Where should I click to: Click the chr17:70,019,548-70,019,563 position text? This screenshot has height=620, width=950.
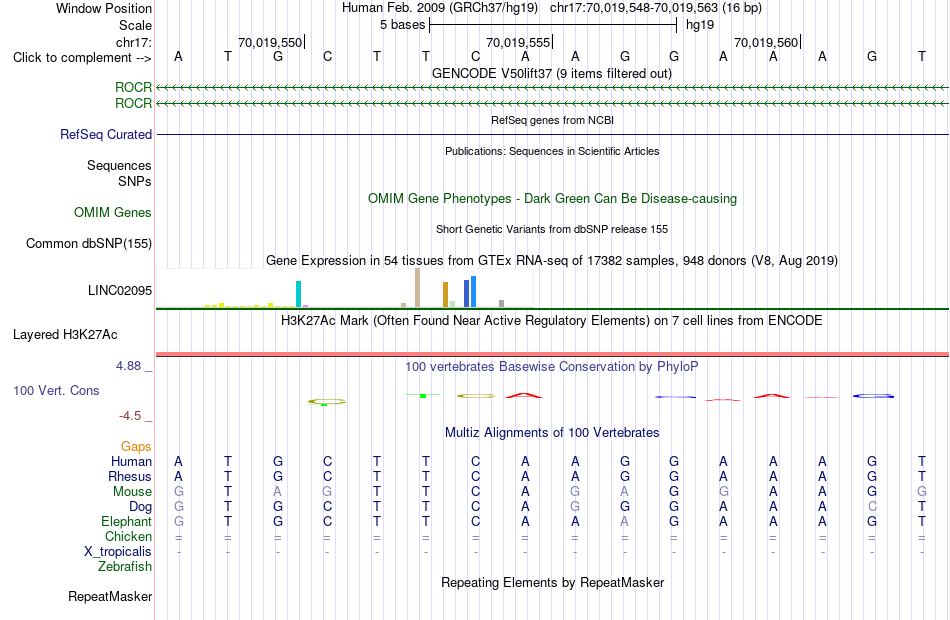tap(656, 8)
